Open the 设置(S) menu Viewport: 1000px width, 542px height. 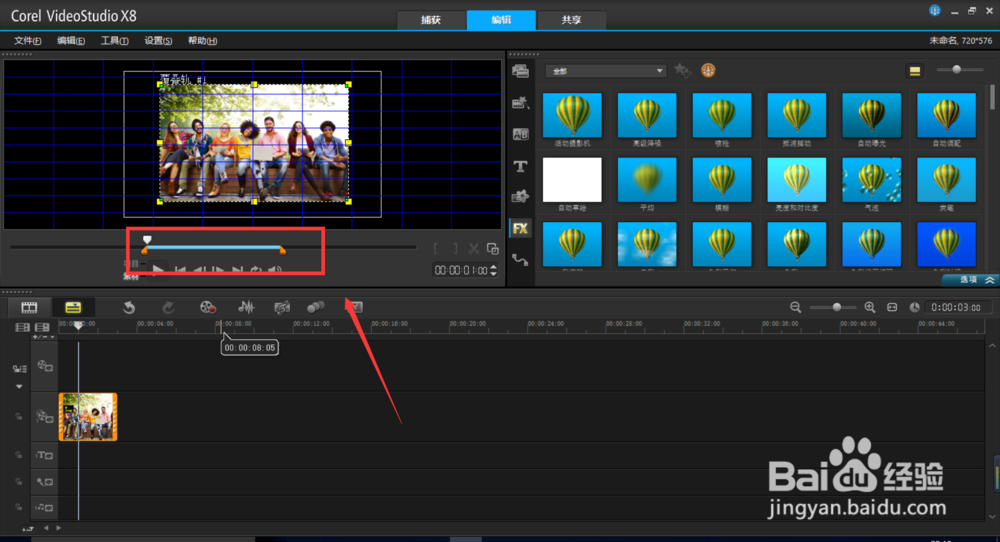pos(158,41)
